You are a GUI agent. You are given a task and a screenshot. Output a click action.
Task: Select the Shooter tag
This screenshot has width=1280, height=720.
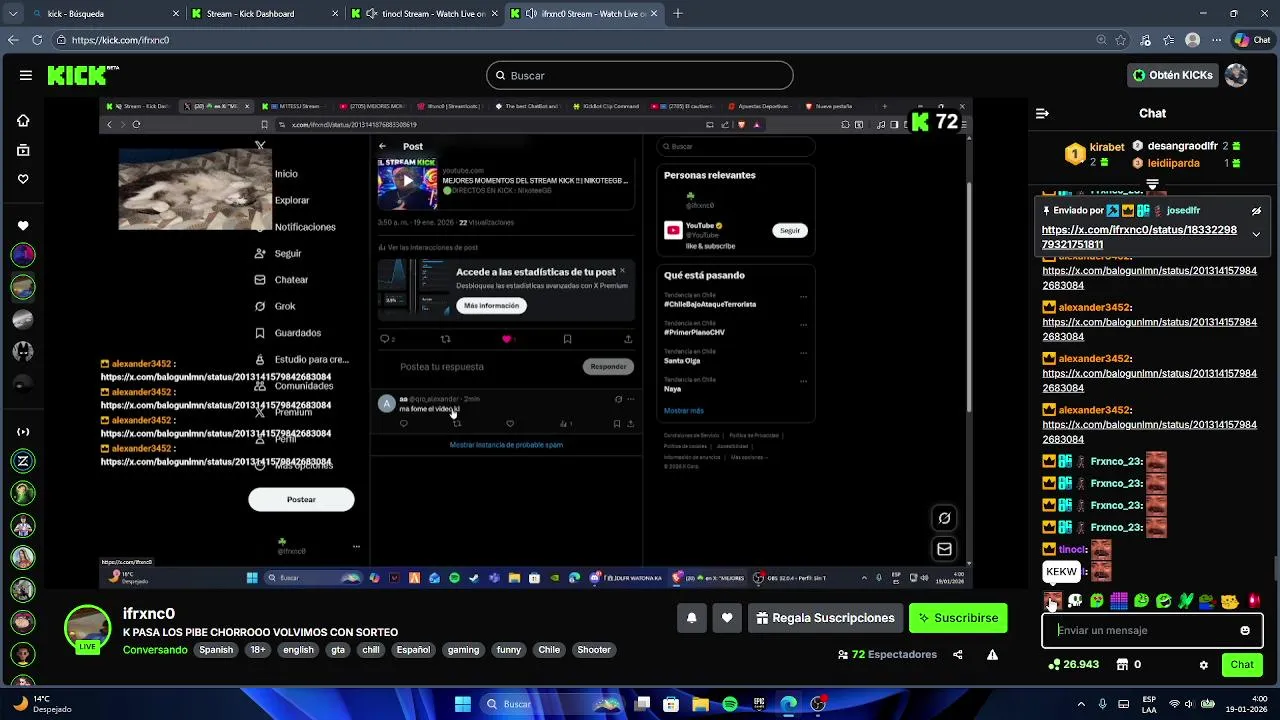594,650
